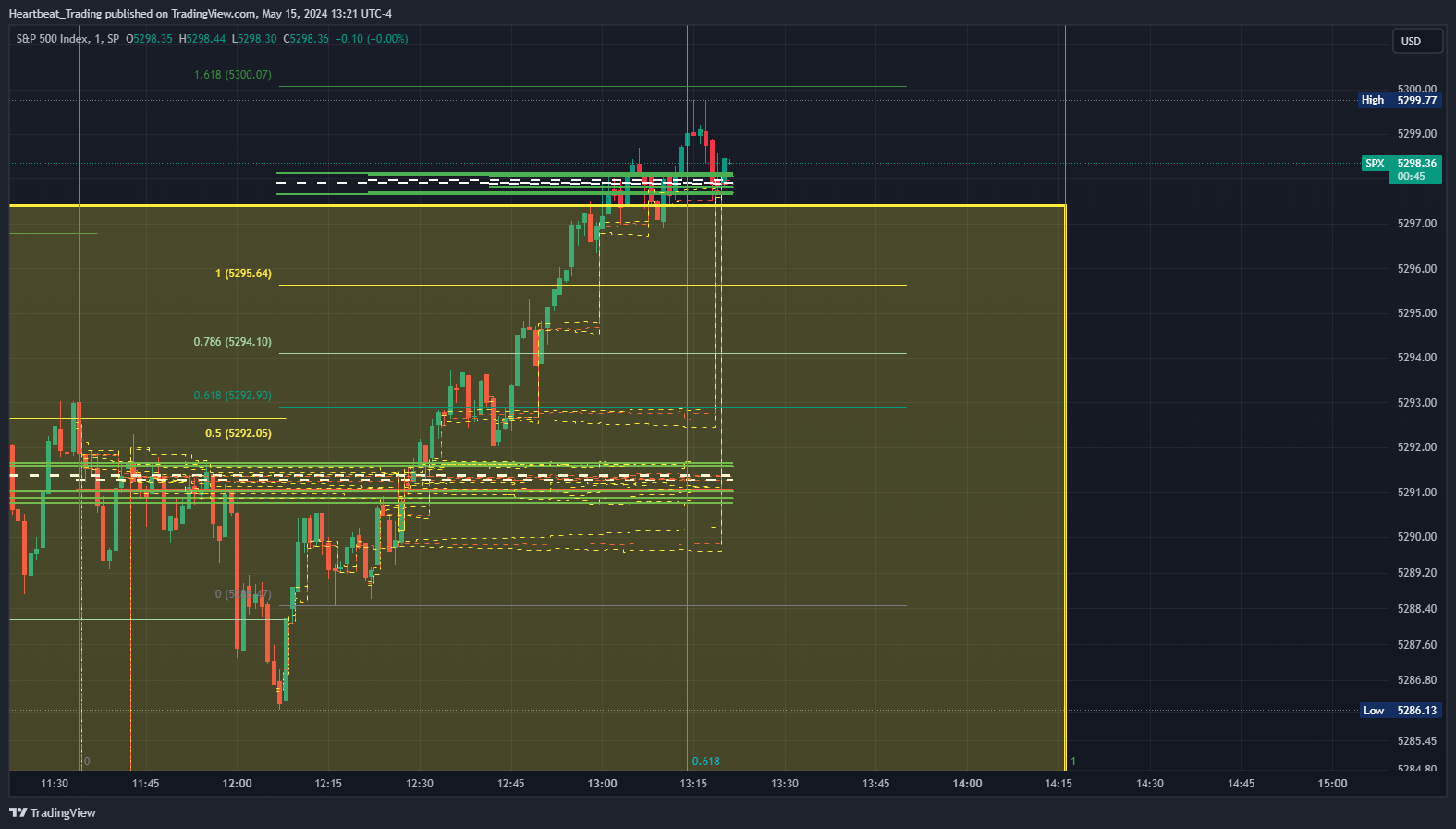Click the 12:00 time axis label
The height and width of the screenshot is (829, 1456).
pos(237,784)
